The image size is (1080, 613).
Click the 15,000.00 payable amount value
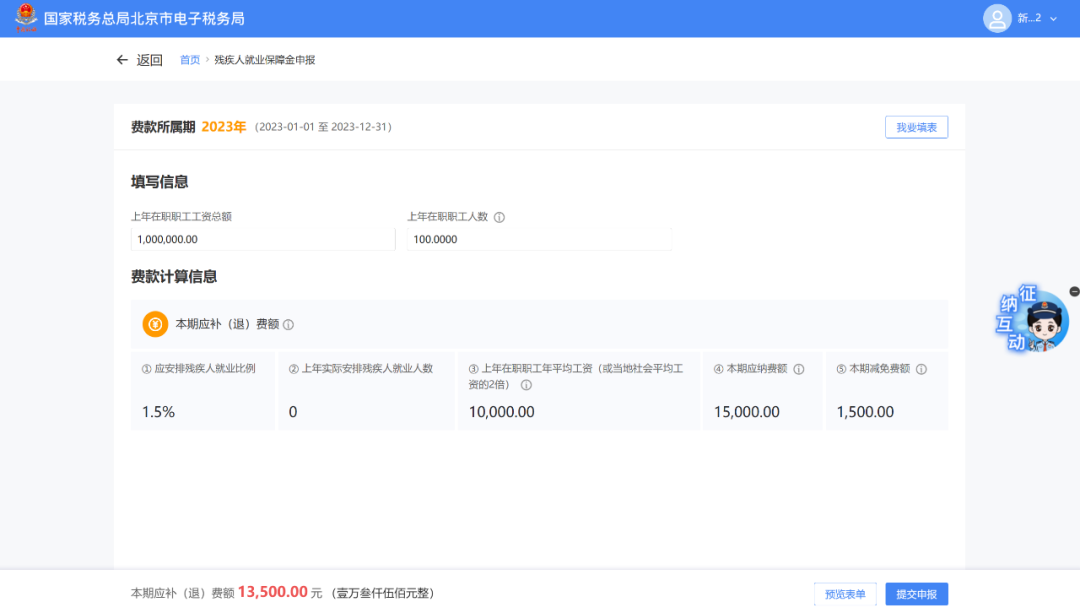[x=747, y=412]
